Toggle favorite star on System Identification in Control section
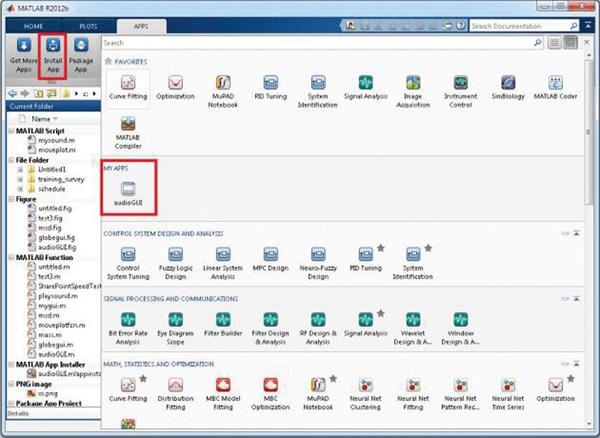 428,248
